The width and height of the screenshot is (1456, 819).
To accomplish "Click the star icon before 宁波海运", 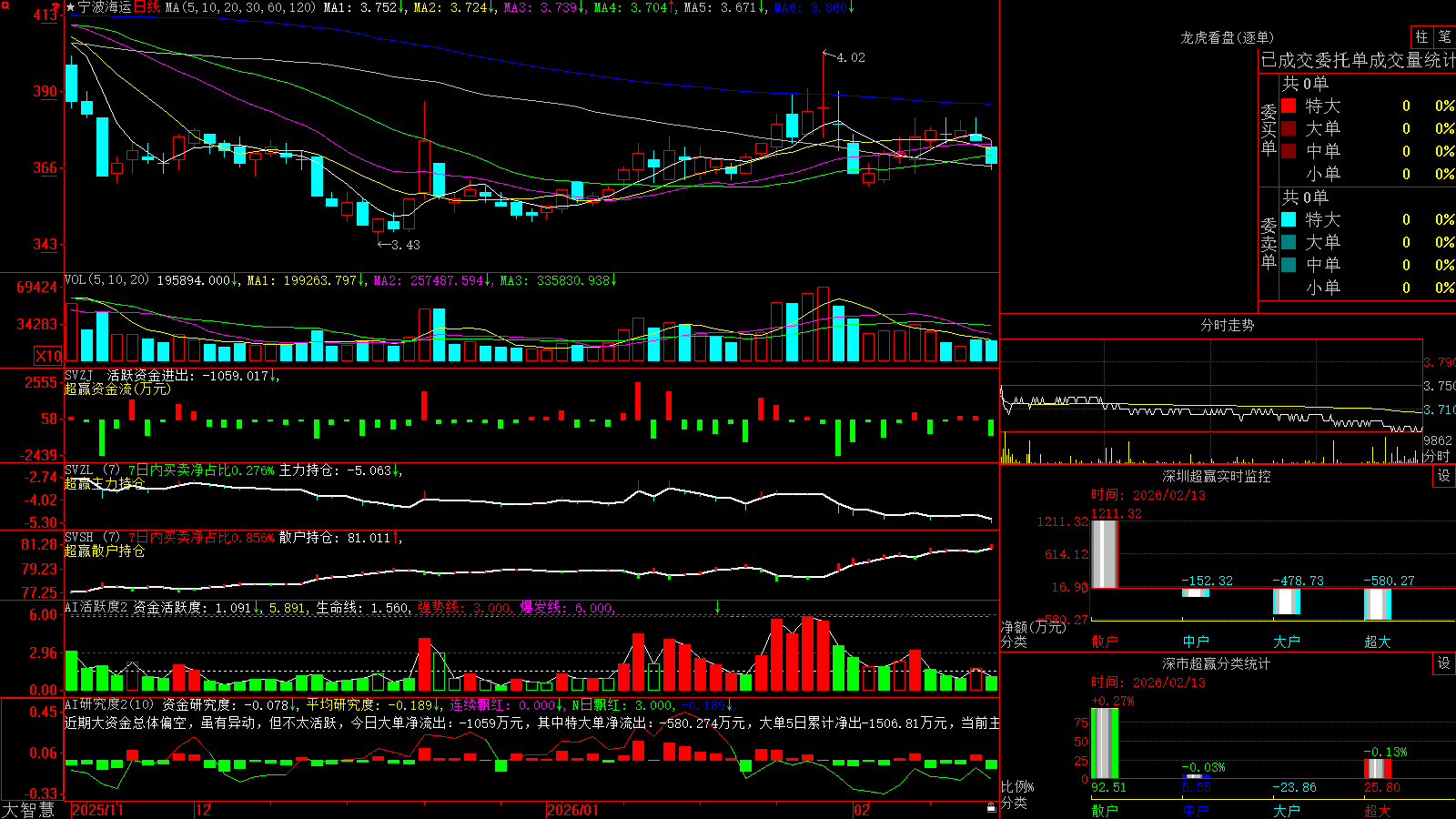I will point(70,7).
